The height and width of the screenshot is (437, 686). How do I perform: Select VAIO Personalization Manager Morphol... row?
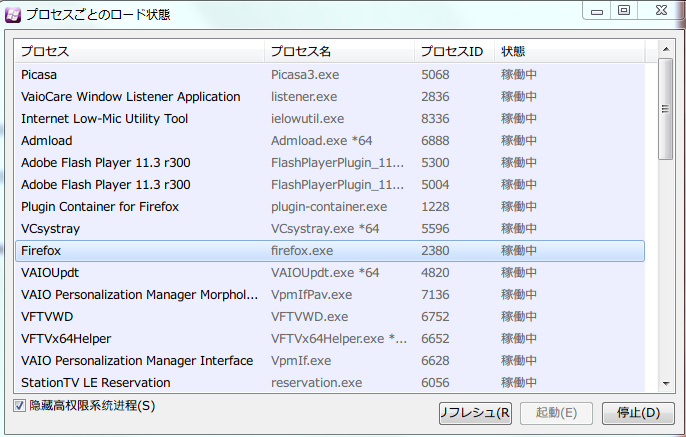[x=330, y=294]
